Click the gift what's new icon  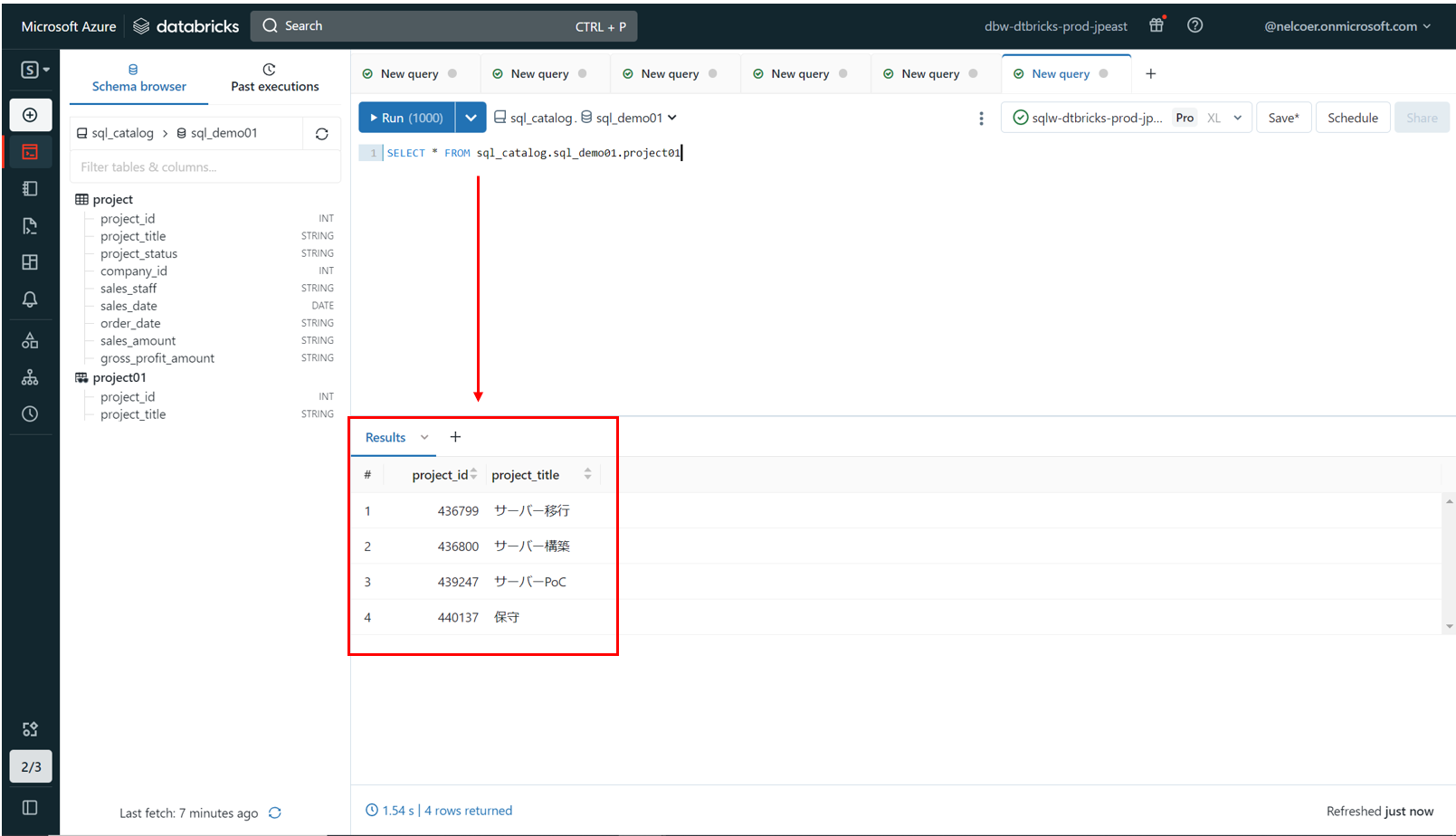(1156, 26)
